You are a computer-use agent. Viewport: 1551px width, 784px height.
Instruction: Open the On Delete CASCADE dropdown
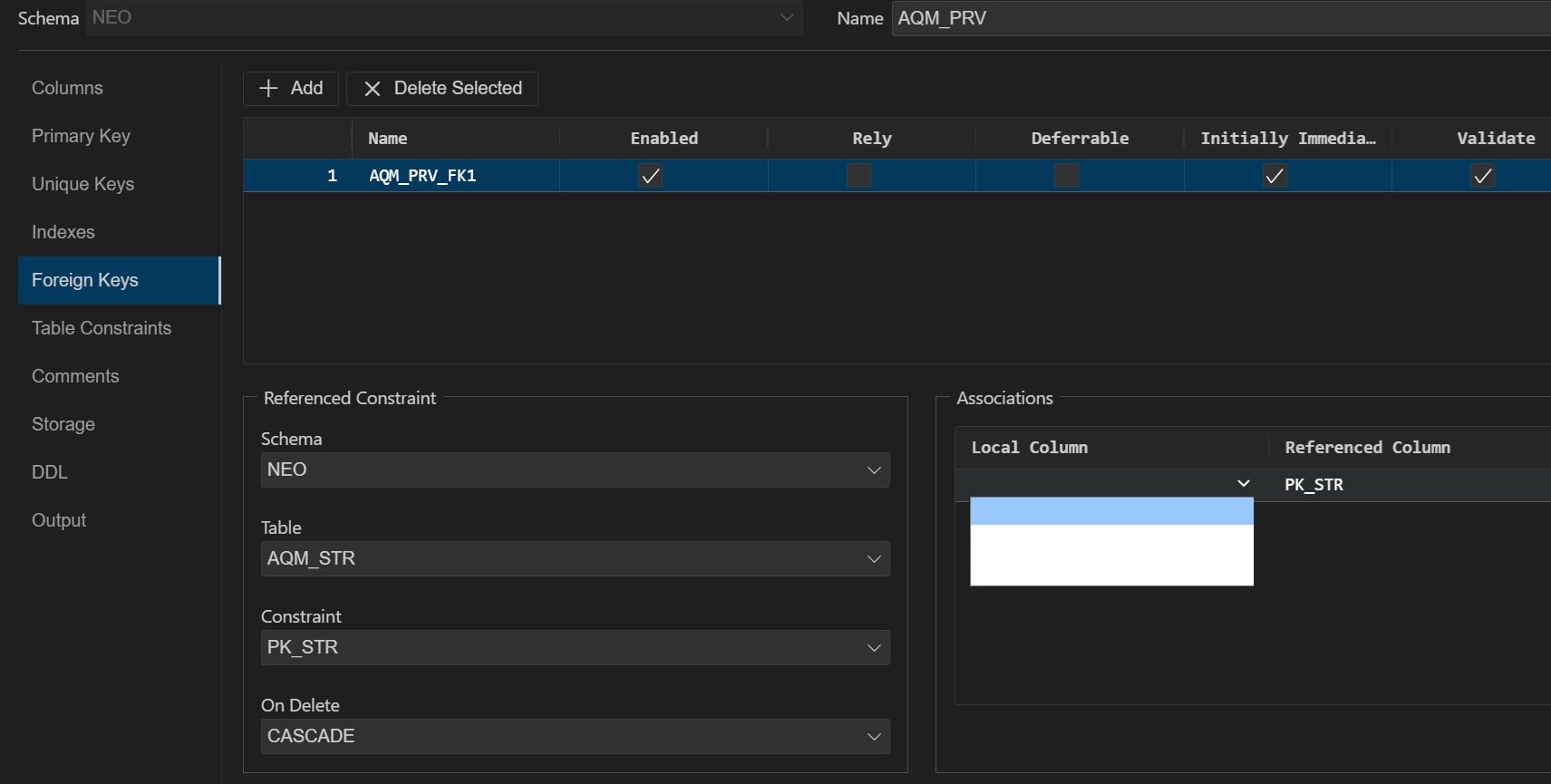click(x=575, y=737)
